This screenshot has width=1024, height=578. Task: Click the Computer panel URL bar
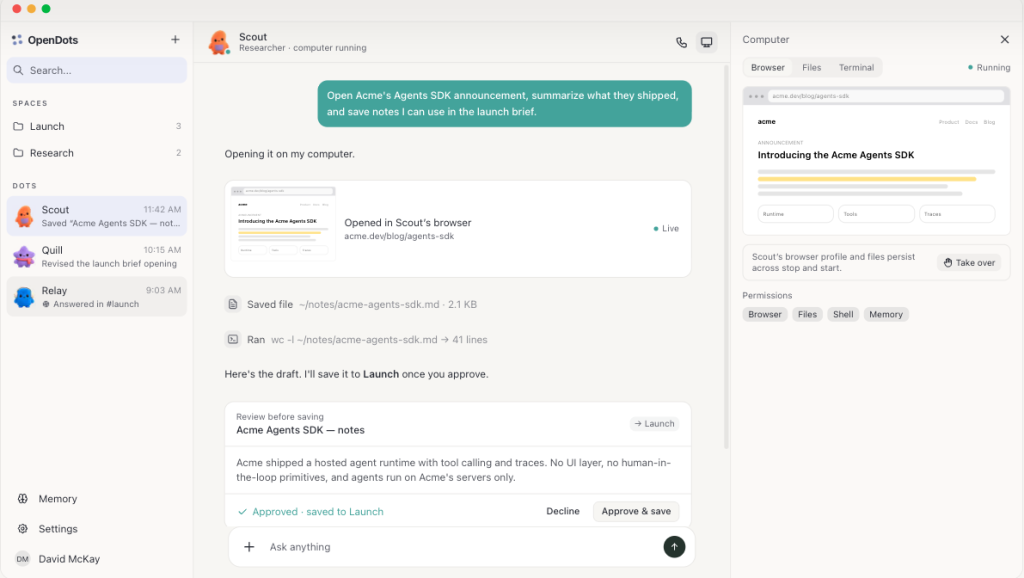click(886, 96)
